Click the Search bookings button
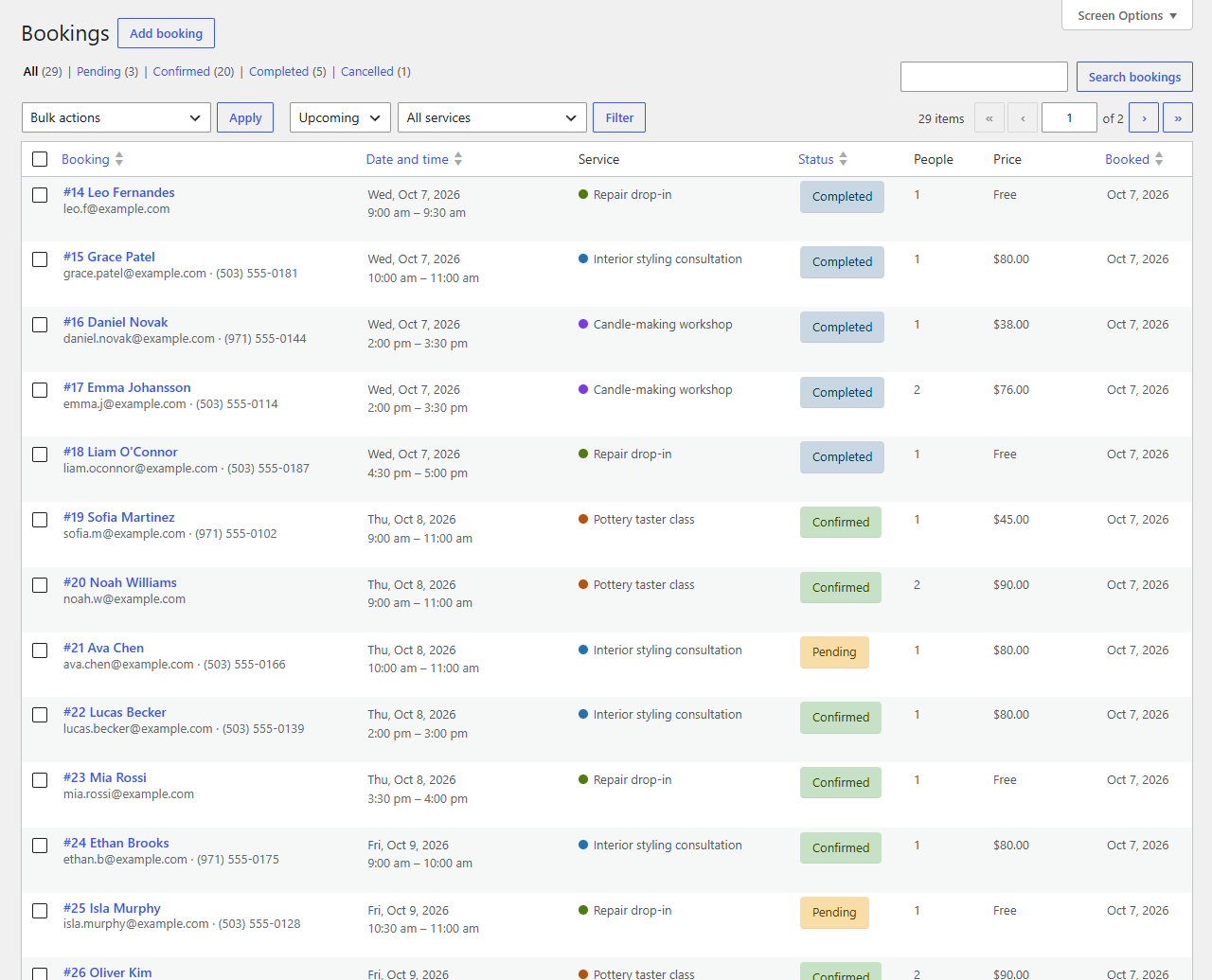This screenshot has height=980, width=1212. tap(1134, 77)
